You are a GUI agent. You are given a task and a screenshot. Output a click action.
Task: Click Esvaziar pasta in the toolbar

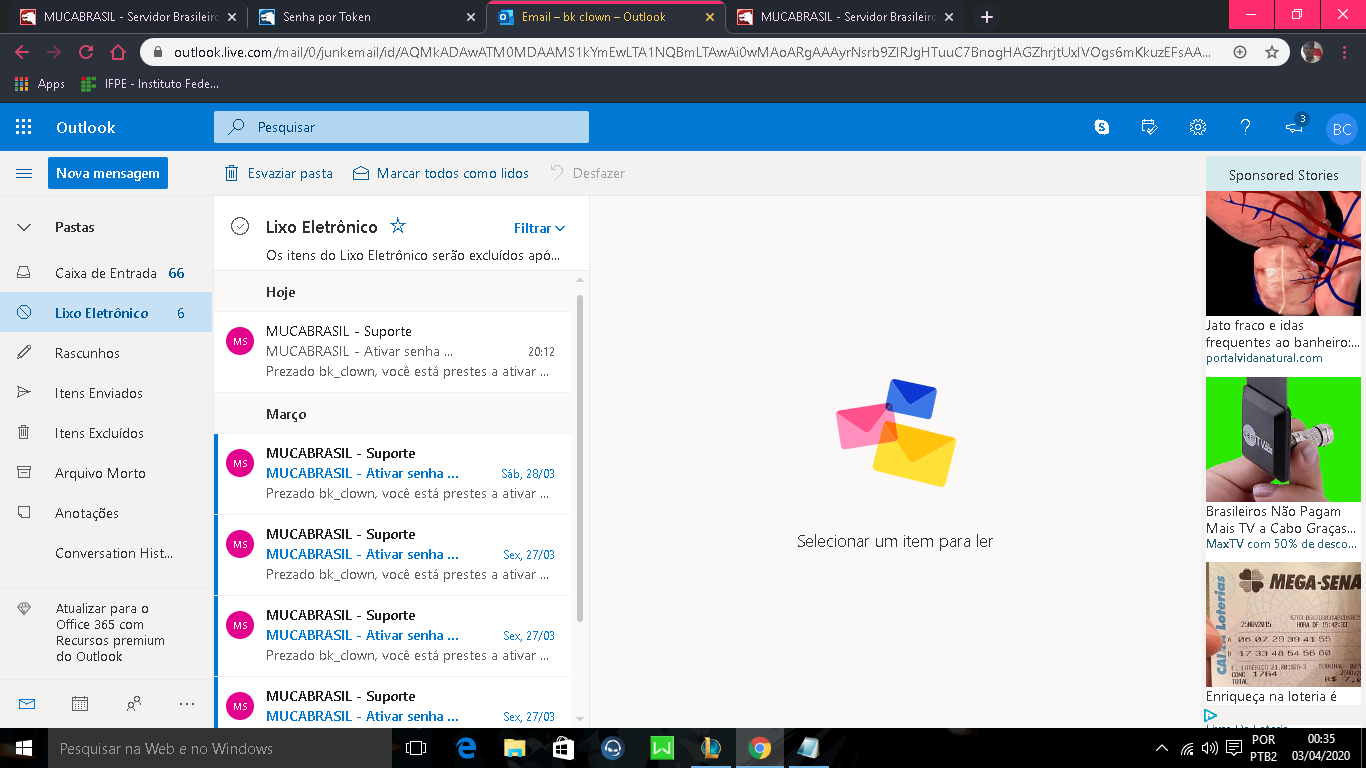tap(279, 173)
